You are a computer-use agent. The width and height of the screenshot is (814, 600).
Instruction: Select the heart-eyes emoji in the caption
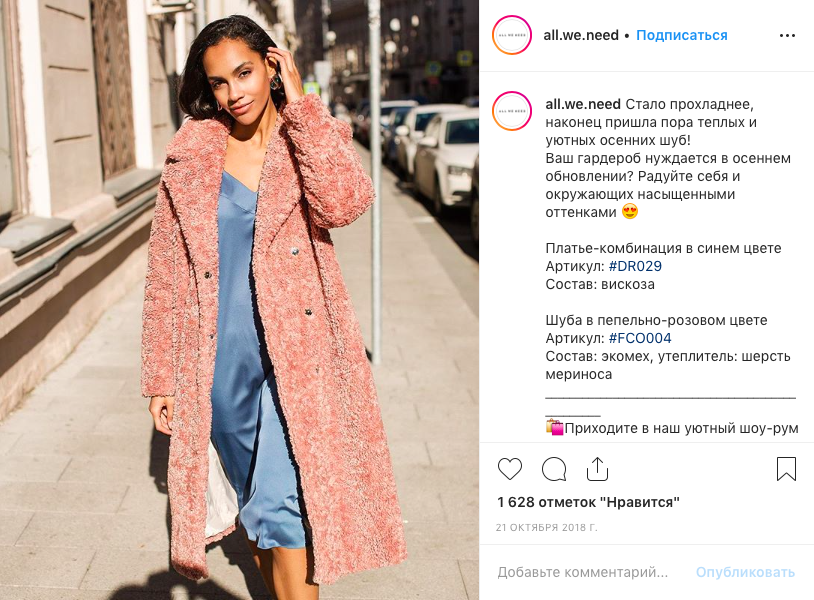coord(630,212)
